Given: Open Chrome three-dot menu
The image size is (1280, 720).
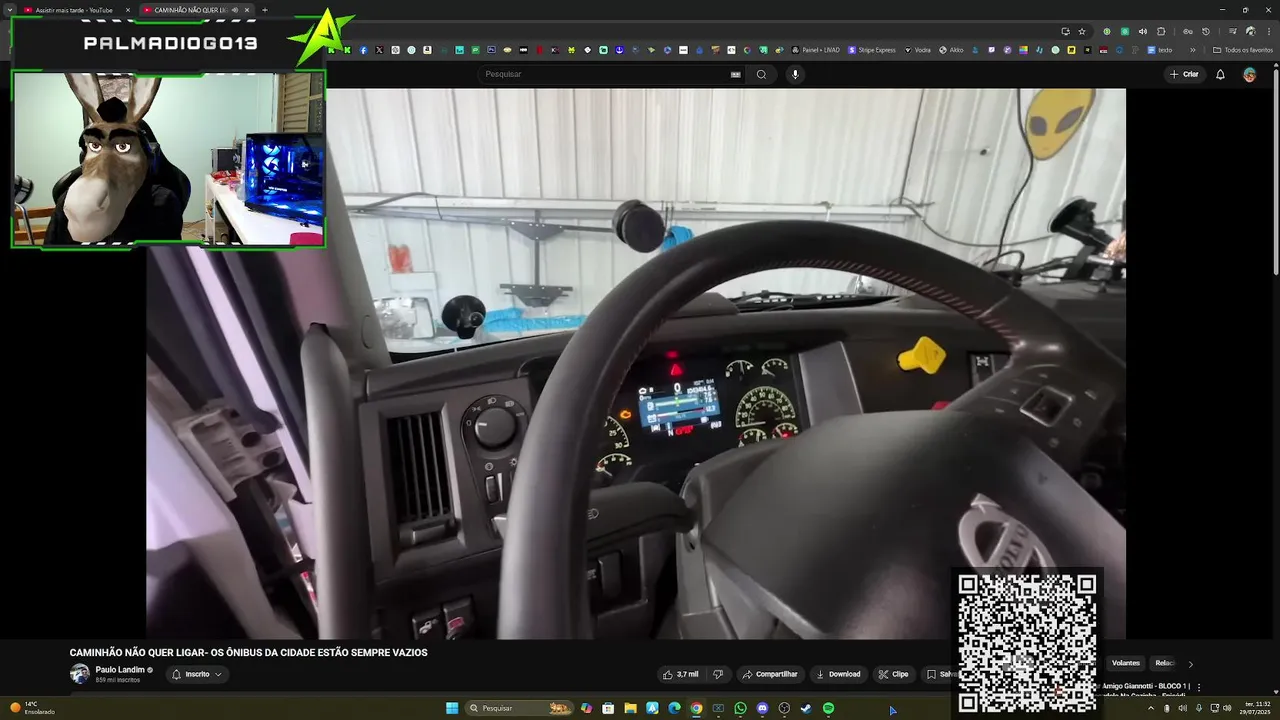Looking at the screenshot, I should coord(1269,32).
